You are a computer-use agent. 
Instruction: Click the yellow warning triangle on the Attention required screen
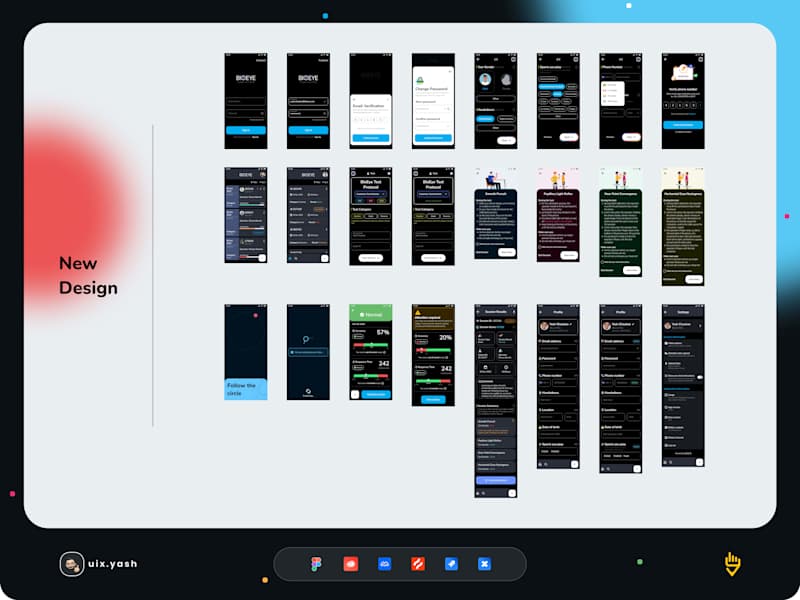pyautogui.click(x=418, y=312)
